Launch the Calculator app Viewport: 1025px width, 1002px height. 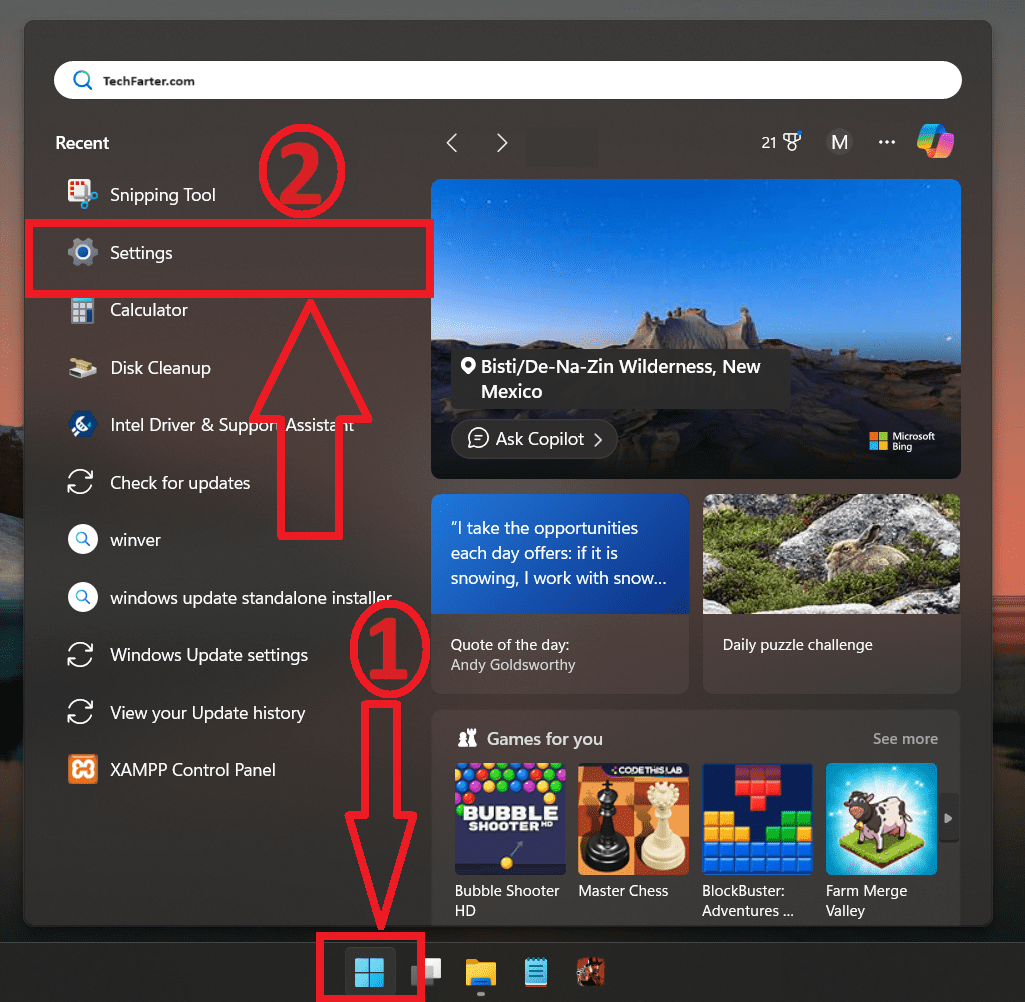pos(148,310)
